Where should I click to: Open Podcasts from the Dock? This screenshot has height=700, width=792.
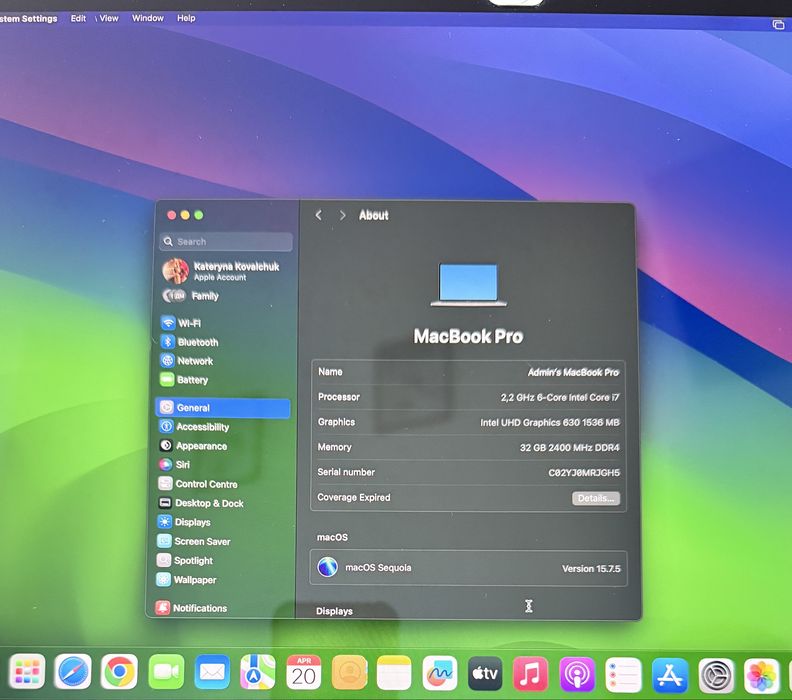(x=577, y=674)
